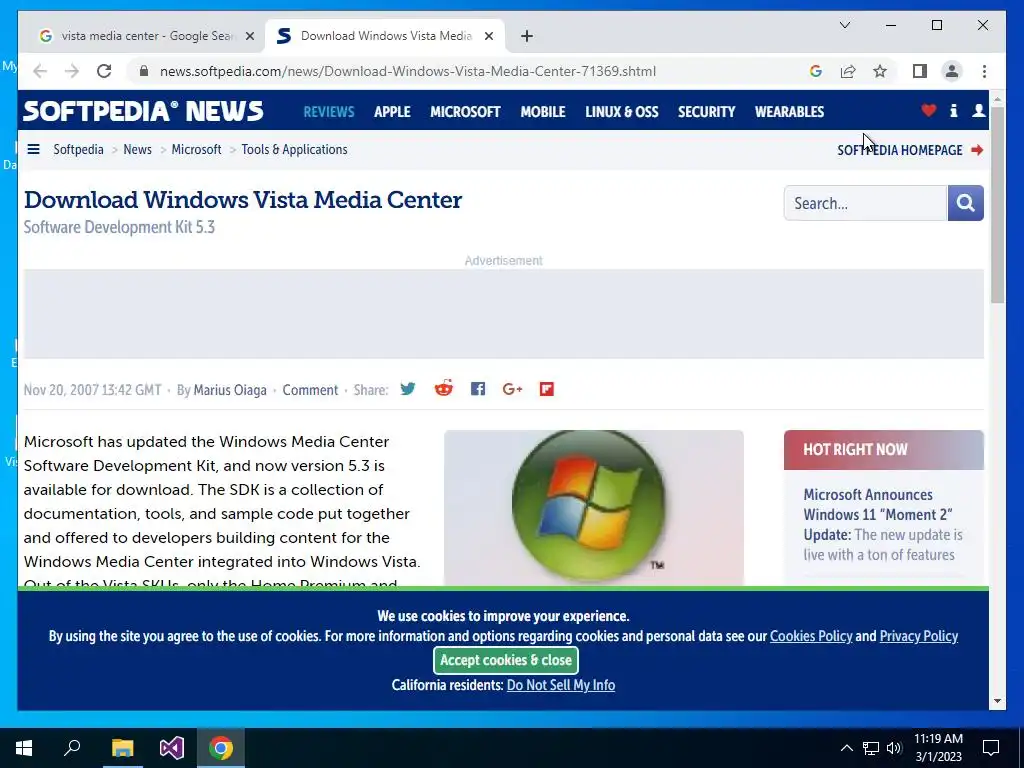Click the Chrome taskbar icon
Image resolution: width=1024 pixels, height=768 pixels.
tap(221, 748)
